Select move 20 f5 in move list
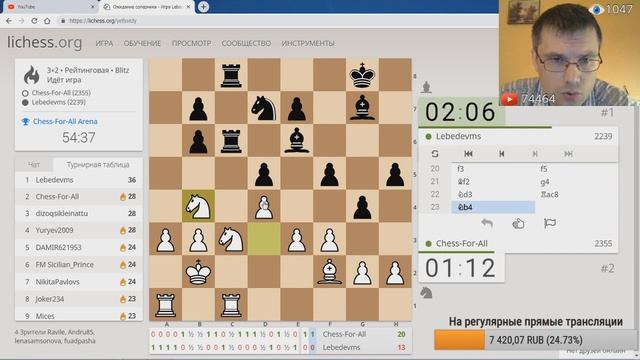This screenshot has width=640, height=360. (576, 169)
